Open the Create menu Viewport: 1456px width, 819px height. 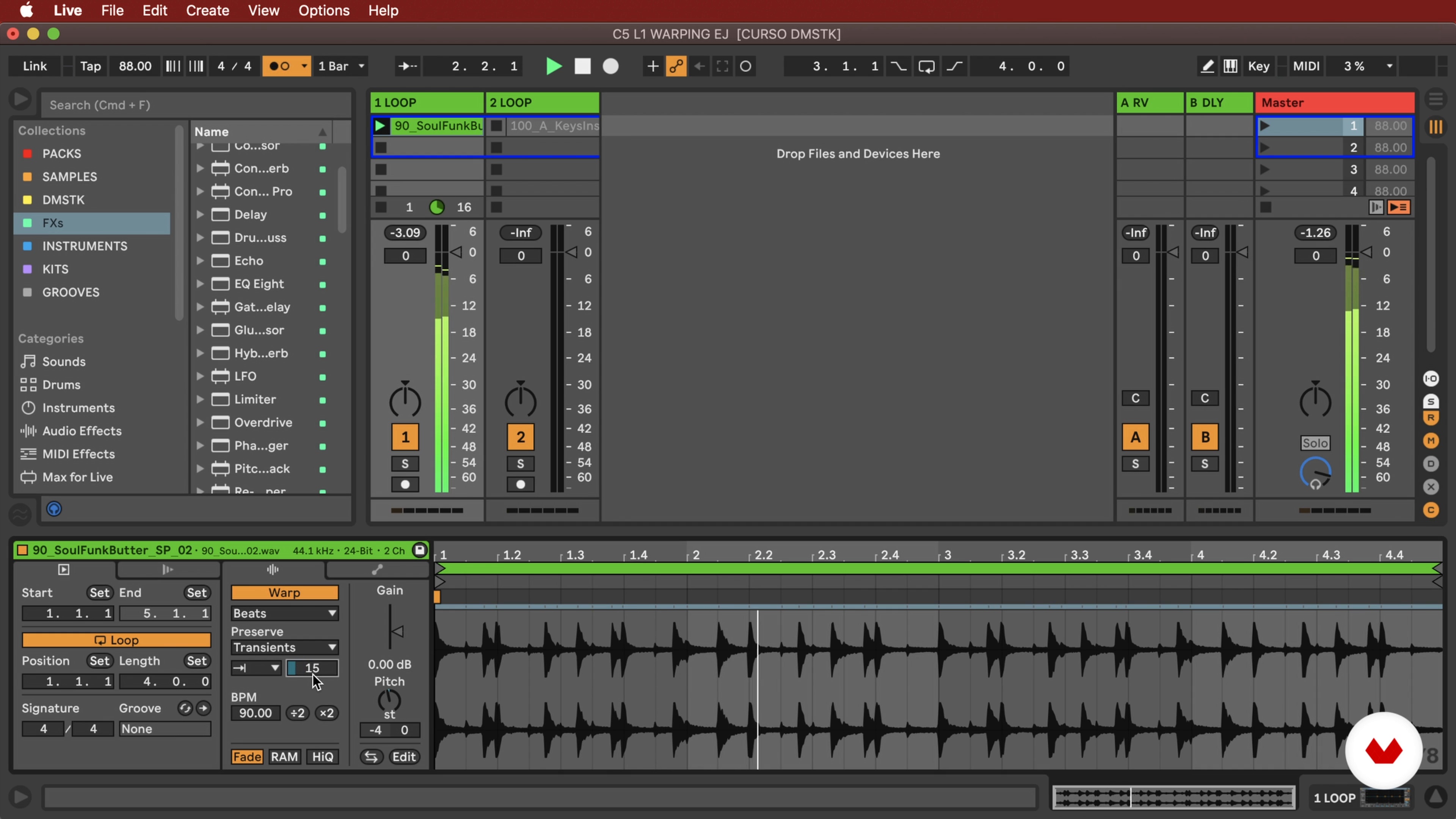(x=207, y=10)
